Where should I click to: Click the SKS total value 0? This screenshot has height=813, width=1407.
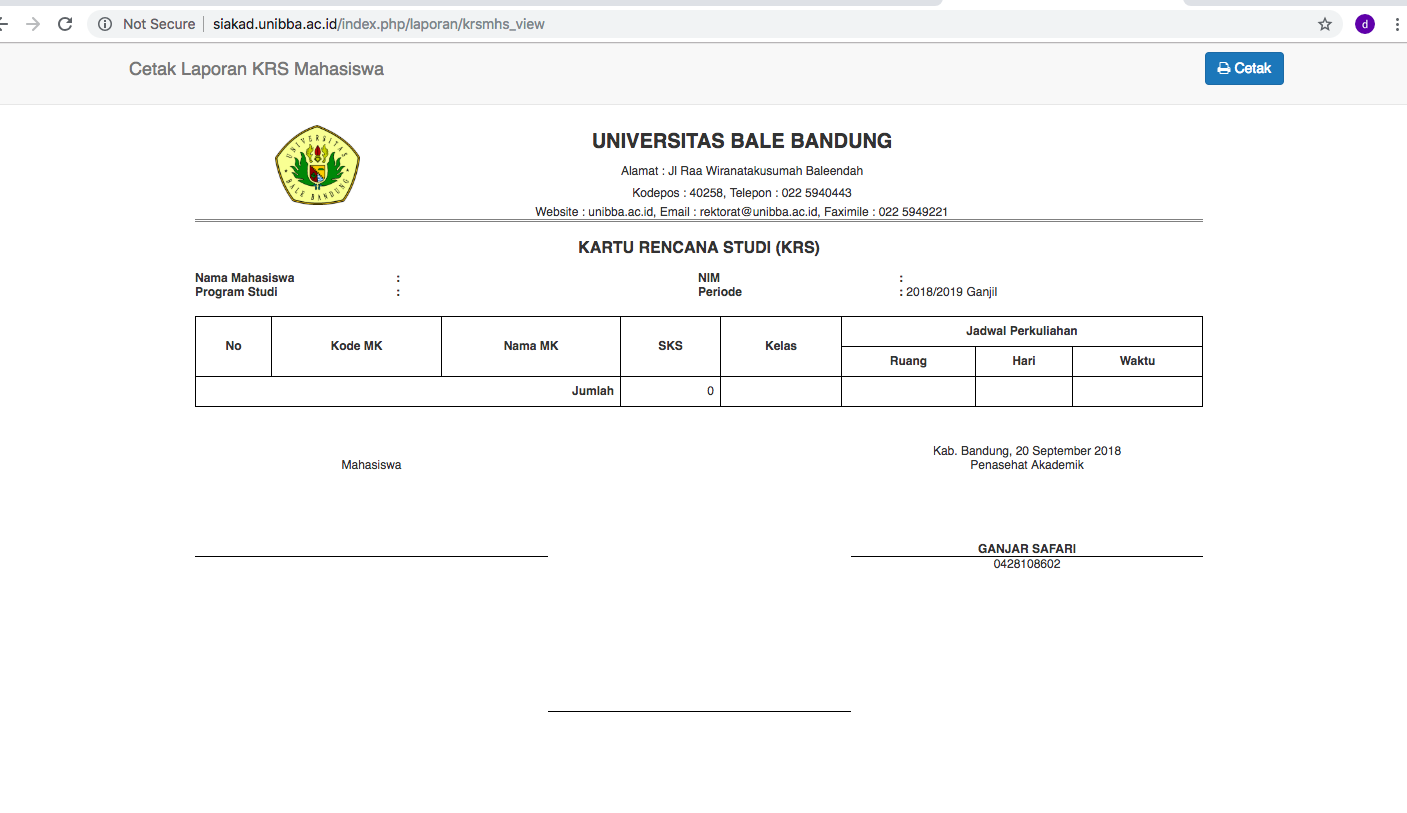coord(711,391)
